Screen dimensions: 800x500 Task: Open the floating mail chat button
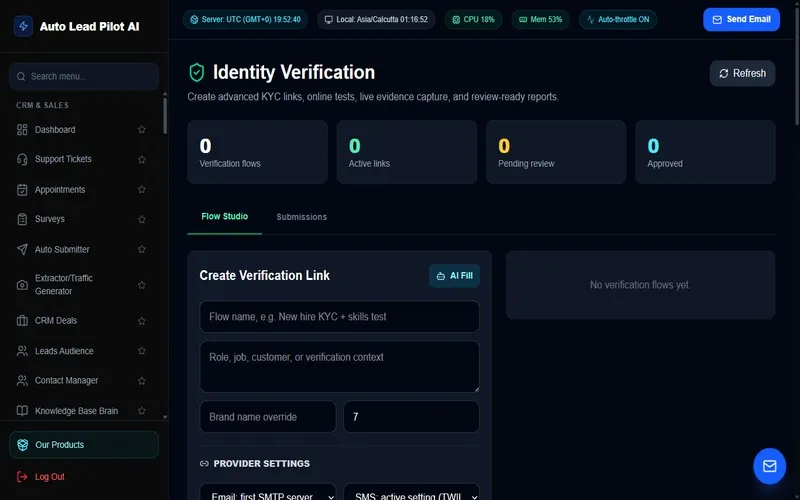(769, 466)
